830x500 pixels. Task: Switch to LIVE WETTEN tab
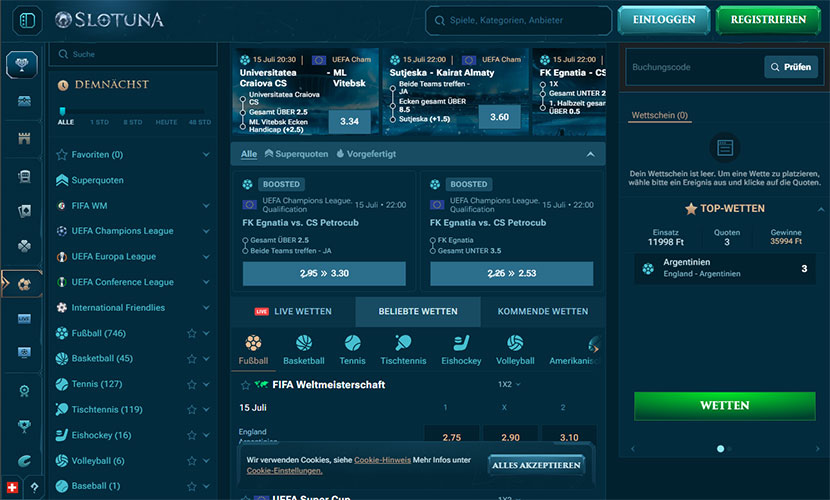coord(293,311)
